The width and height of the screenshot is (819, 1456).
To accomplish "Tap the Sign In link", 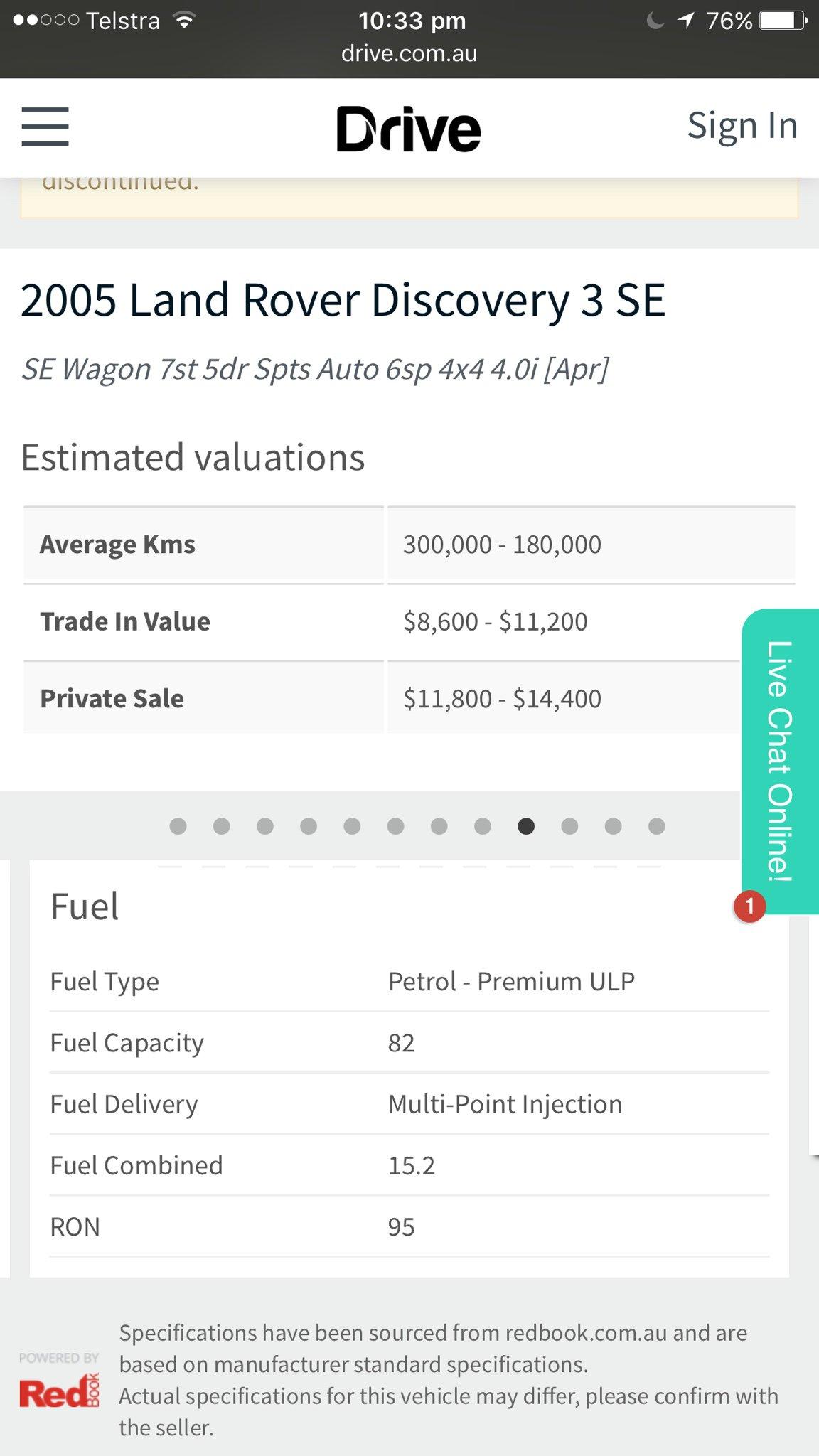I will 742,126.
